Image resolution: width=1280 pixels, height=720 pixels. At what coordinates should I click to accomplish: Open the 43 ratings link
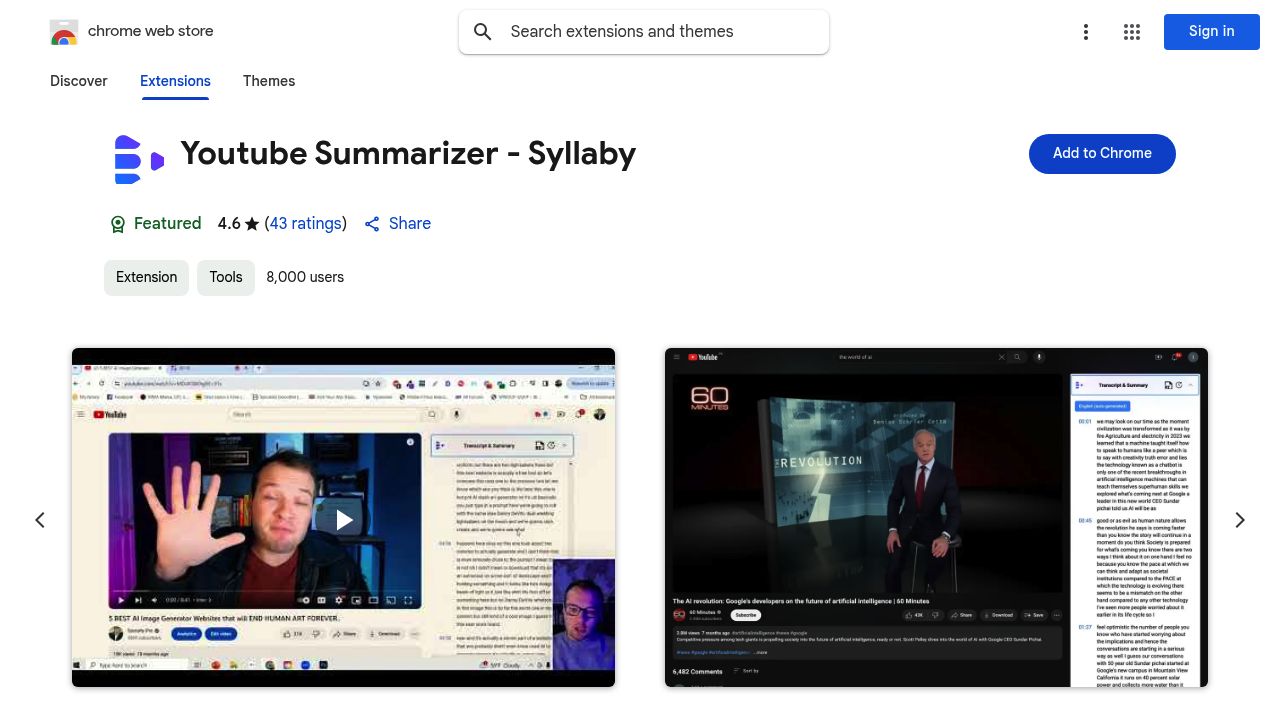(x=306, y=224)
